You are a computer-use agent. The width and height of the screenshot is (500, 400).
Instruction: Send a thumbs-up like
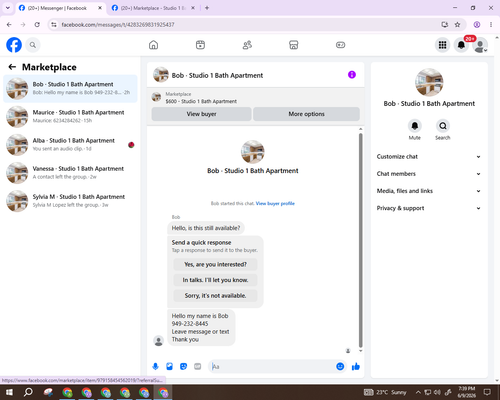(x=356, y=367)
